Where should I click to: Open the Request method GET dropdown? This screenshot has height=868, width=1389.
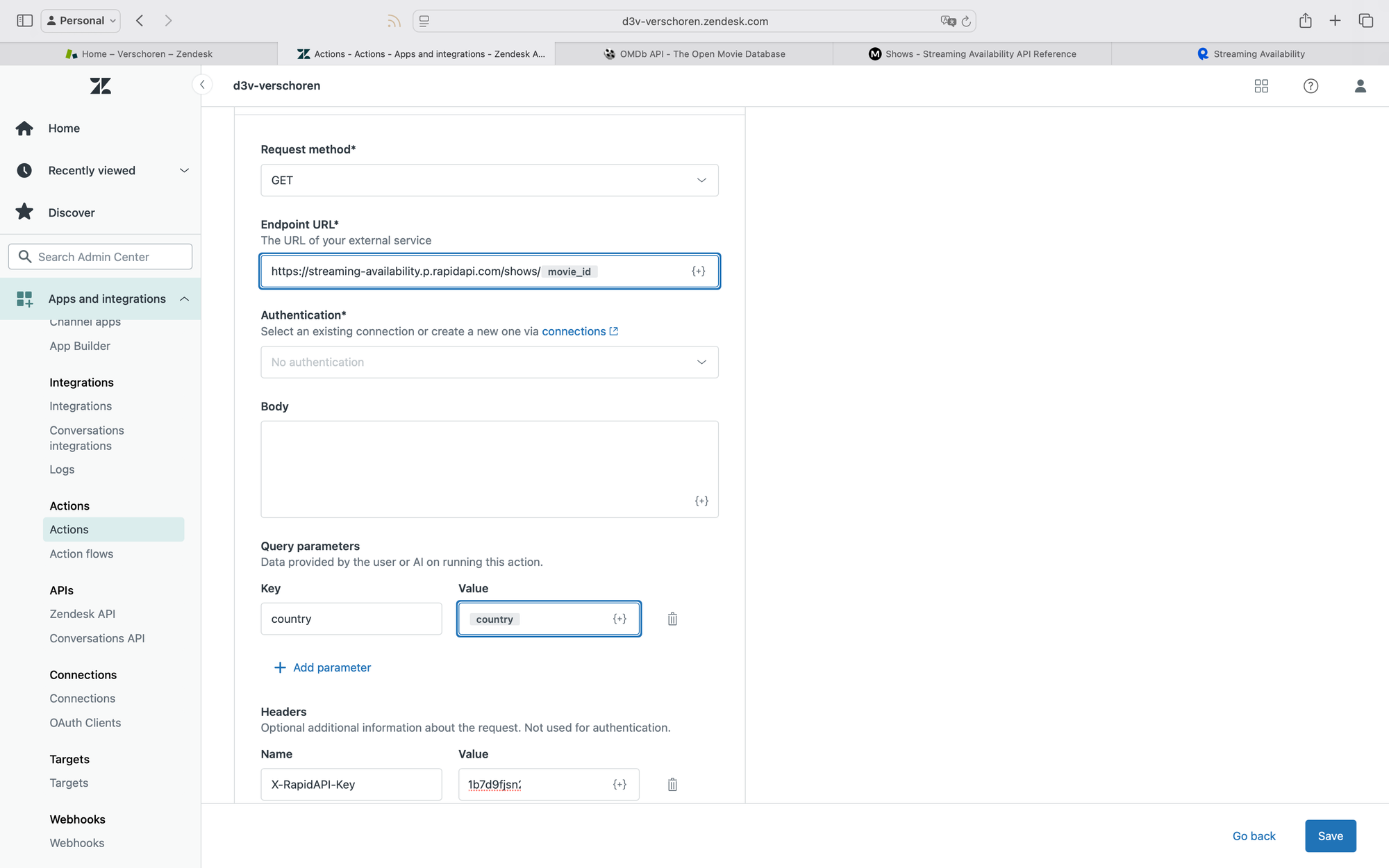pyautogui.click(x=489, y=181)
